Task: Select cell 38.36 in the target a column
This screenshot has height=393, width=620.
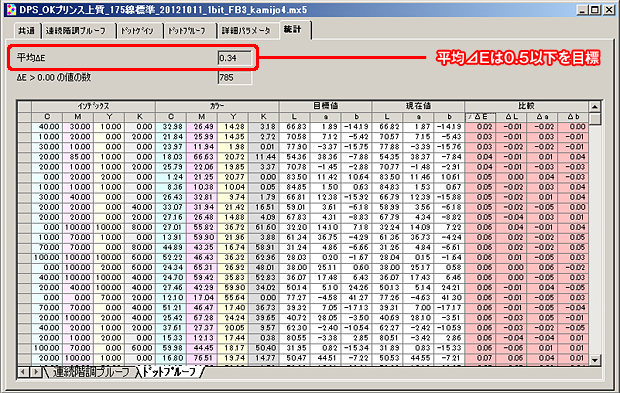Action: click(325, 157)
